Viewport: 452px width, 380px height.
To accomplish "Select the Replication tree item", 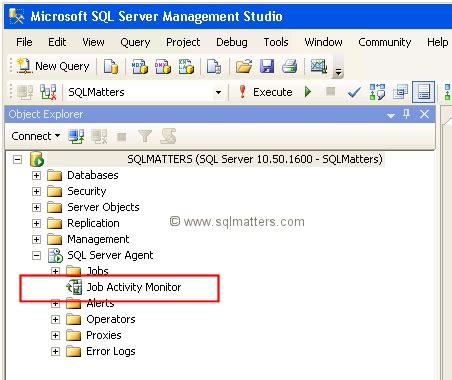I will (93, 223).
